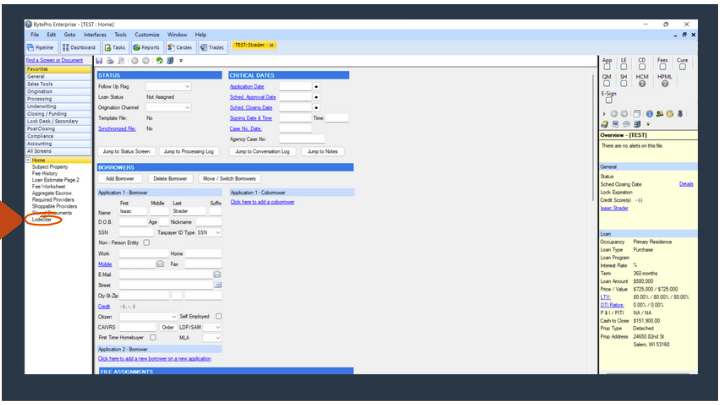Toggle the App checkbox

[x=607, y=67]
